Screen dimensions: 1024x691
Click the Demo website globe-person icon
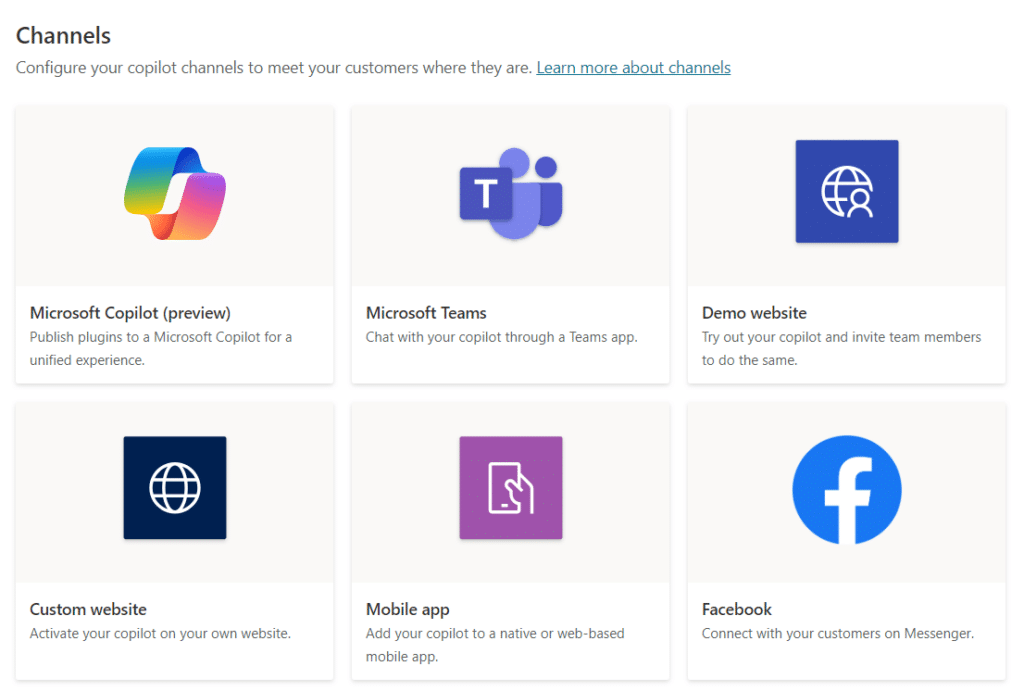point(846,191)
